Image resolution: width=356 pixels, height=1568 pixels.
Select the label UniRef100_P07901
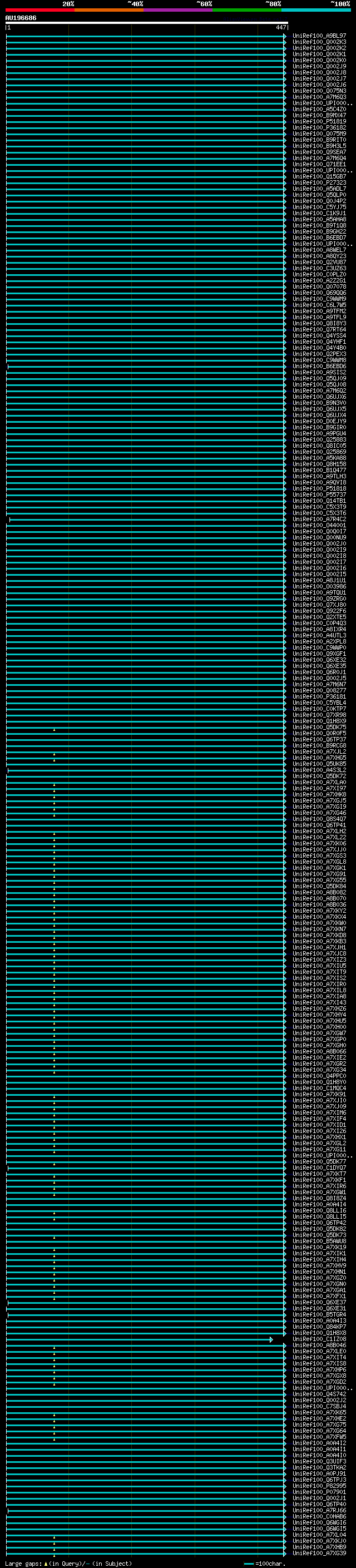(319, 1492)
